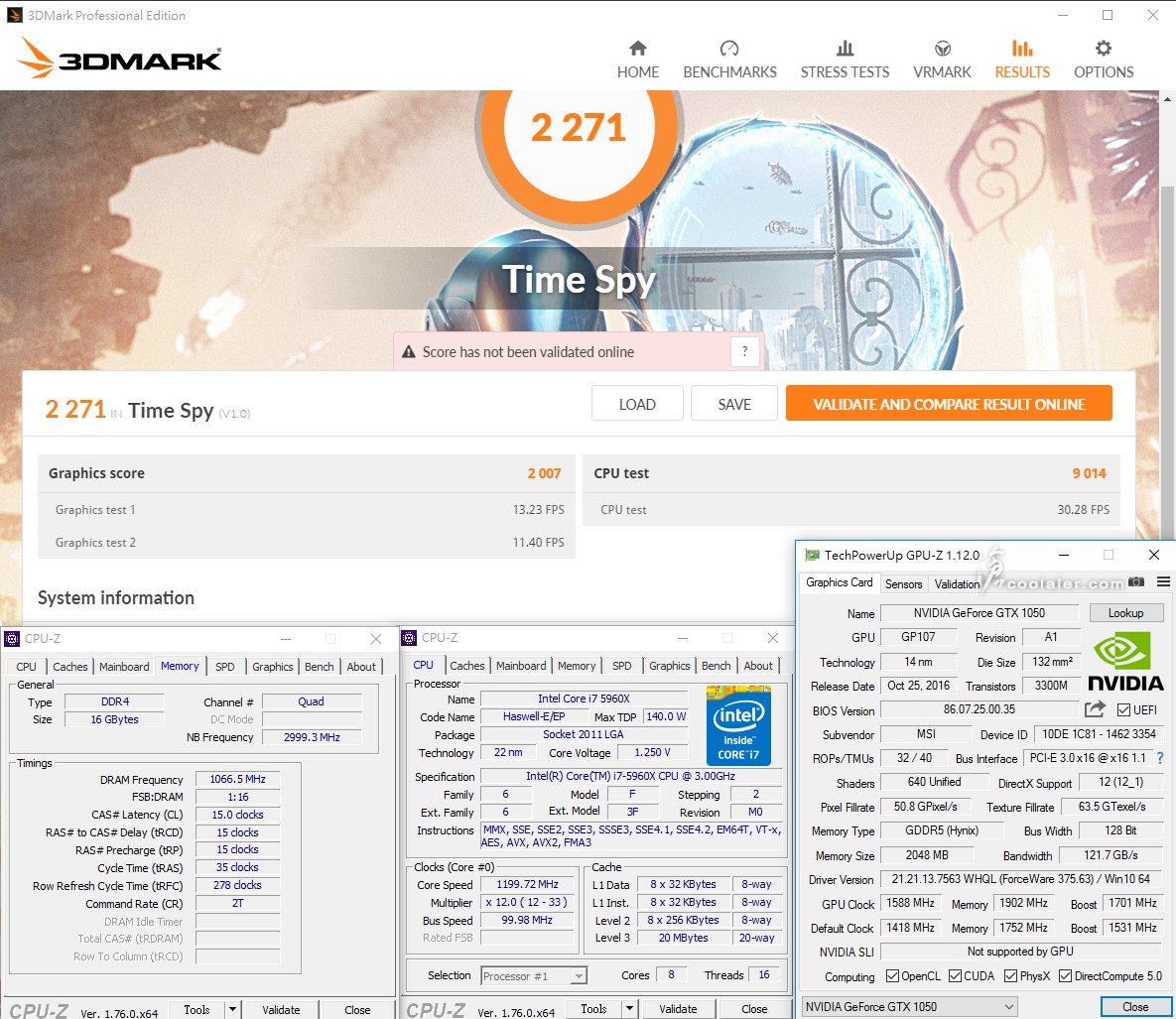Viewport: 1176px width, 1019px height.
Task: Click CPU test score 9 014
Action: 1089,473
